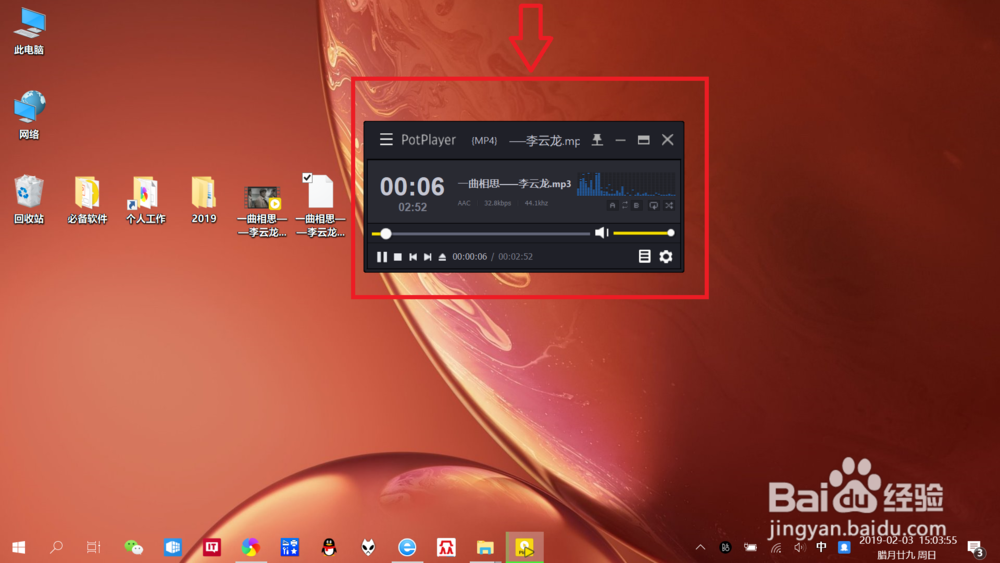Uncheck the blank document file's checkbox
The width and height of the screenshot is (1000, 563).
[307, 178]
